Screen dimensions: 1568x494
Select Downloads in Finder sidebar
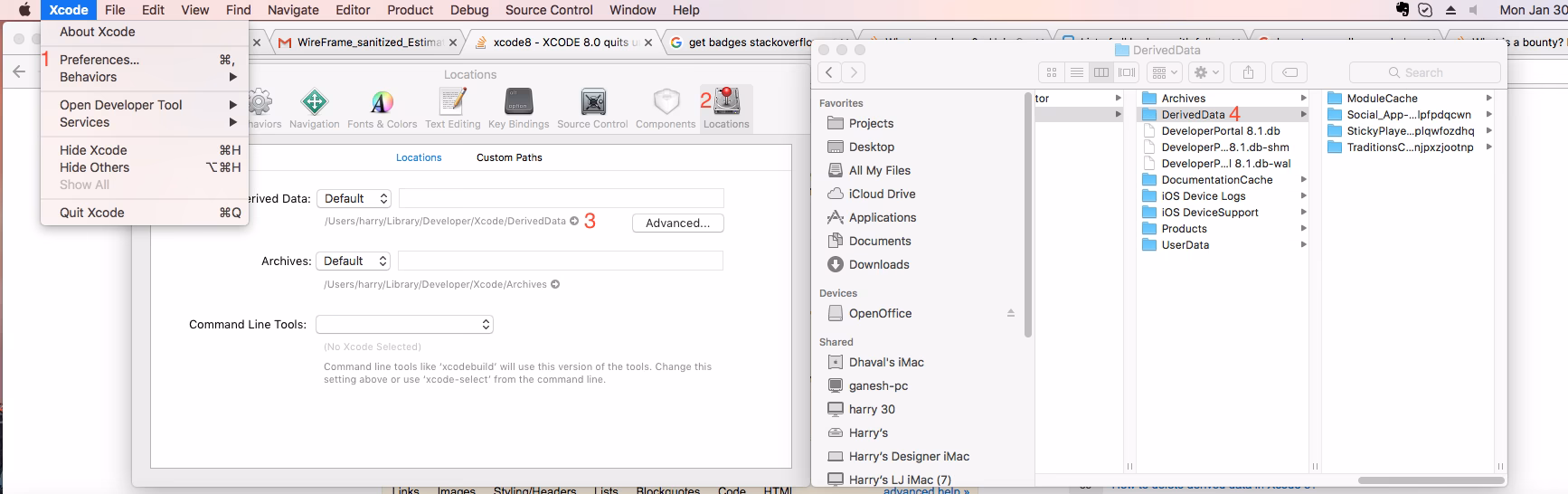tap(879, 264)
